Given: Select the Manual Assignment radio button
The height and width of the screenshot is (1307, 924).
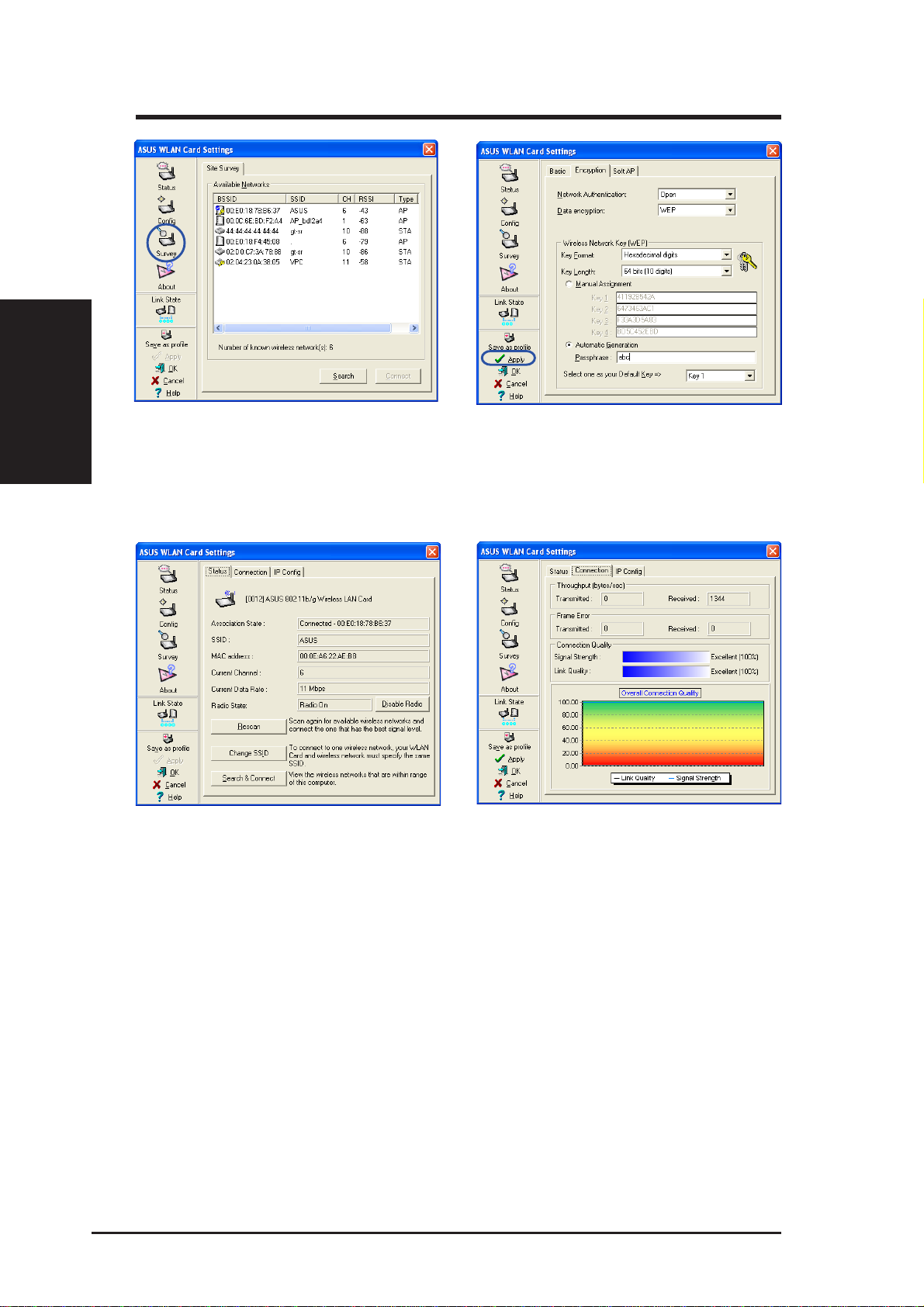Looking at the screenshot, I should [x=569, y=284].
